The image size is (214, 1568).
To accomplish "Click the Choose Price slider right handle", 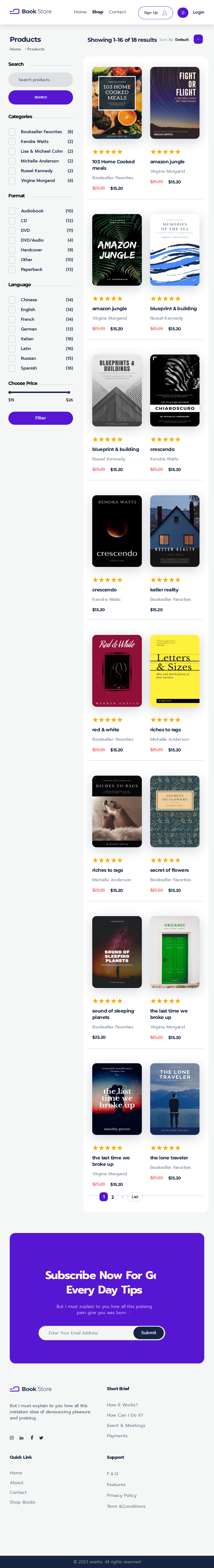I will (69, 393).
